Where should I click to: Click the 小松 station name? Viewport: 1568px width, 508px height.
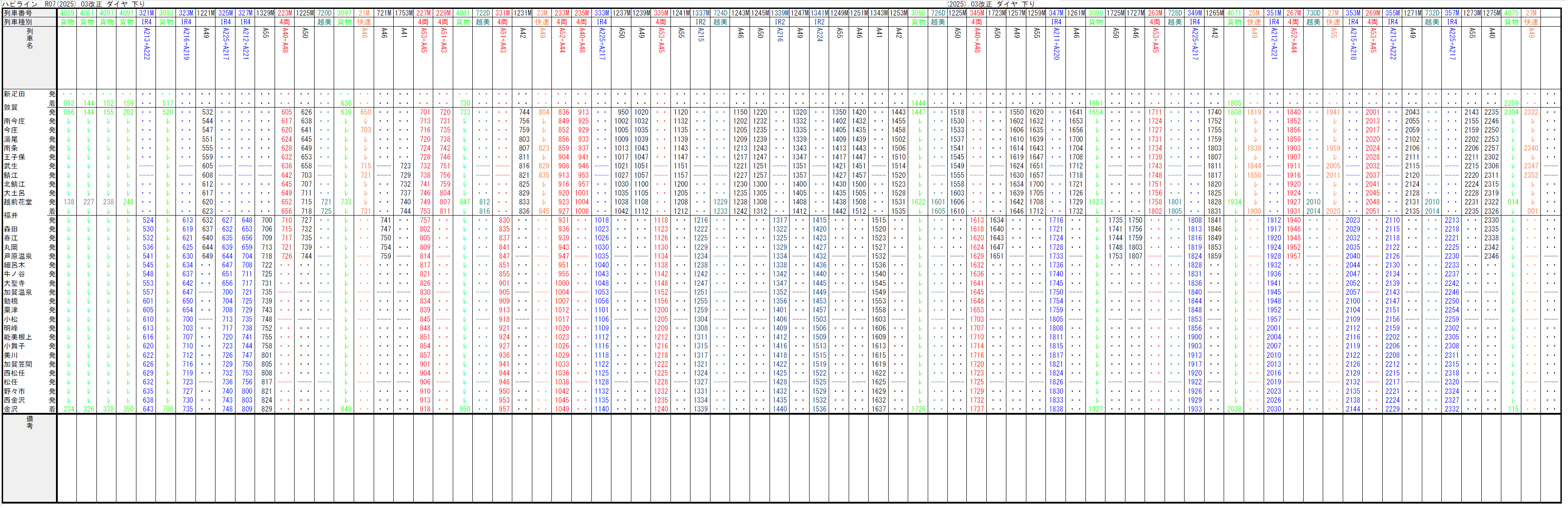point(10,319)
